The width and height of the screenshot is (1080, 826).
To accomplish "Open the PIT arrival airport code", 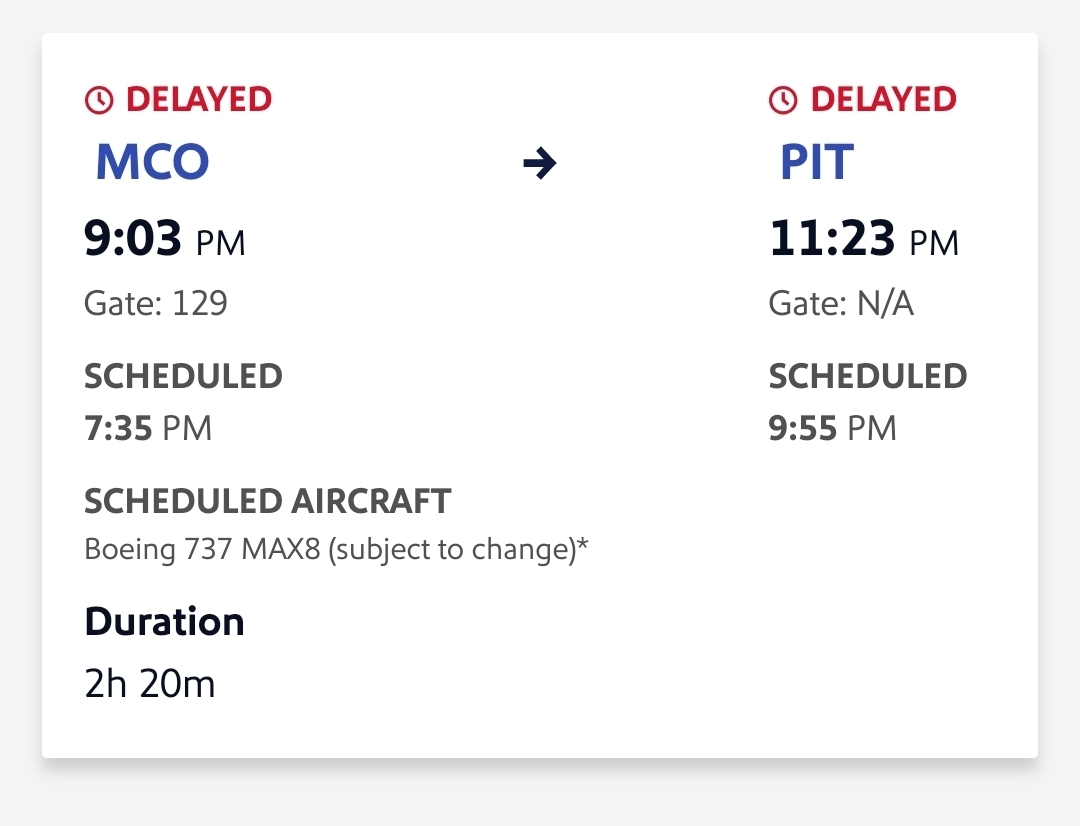I will [817, 163].
